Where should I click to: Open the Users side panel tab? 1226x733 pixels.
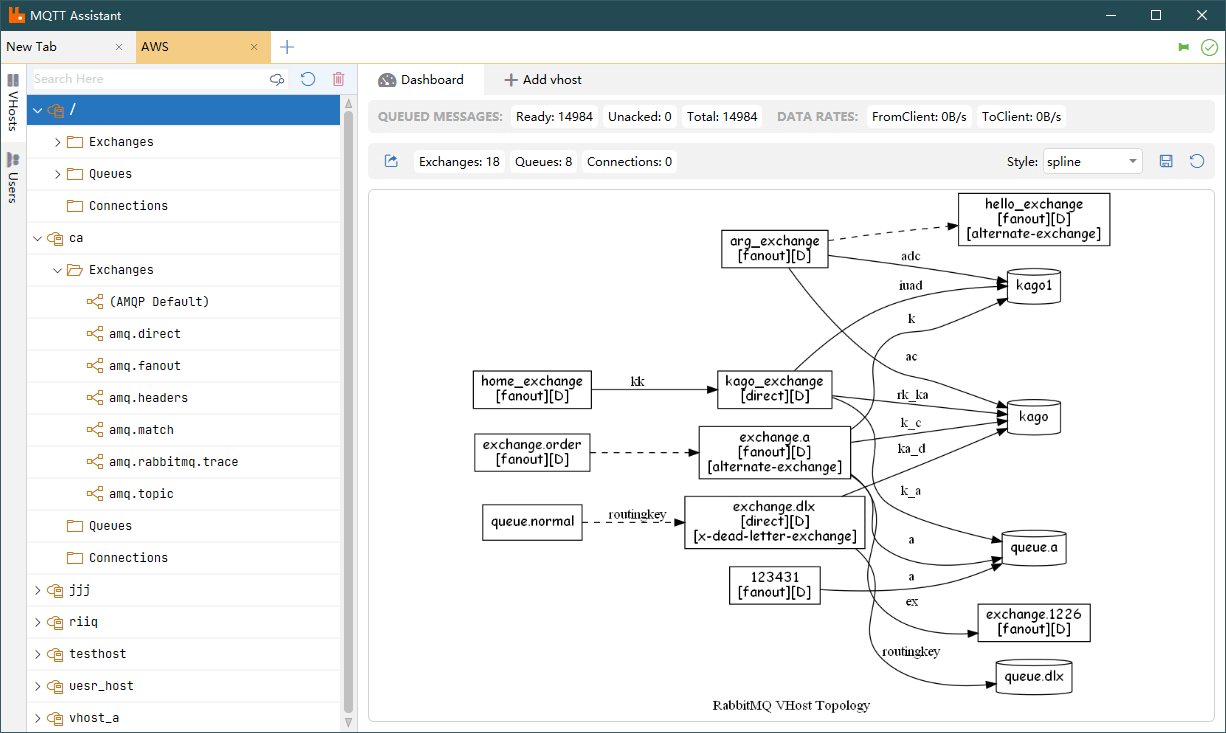[13, 174]
